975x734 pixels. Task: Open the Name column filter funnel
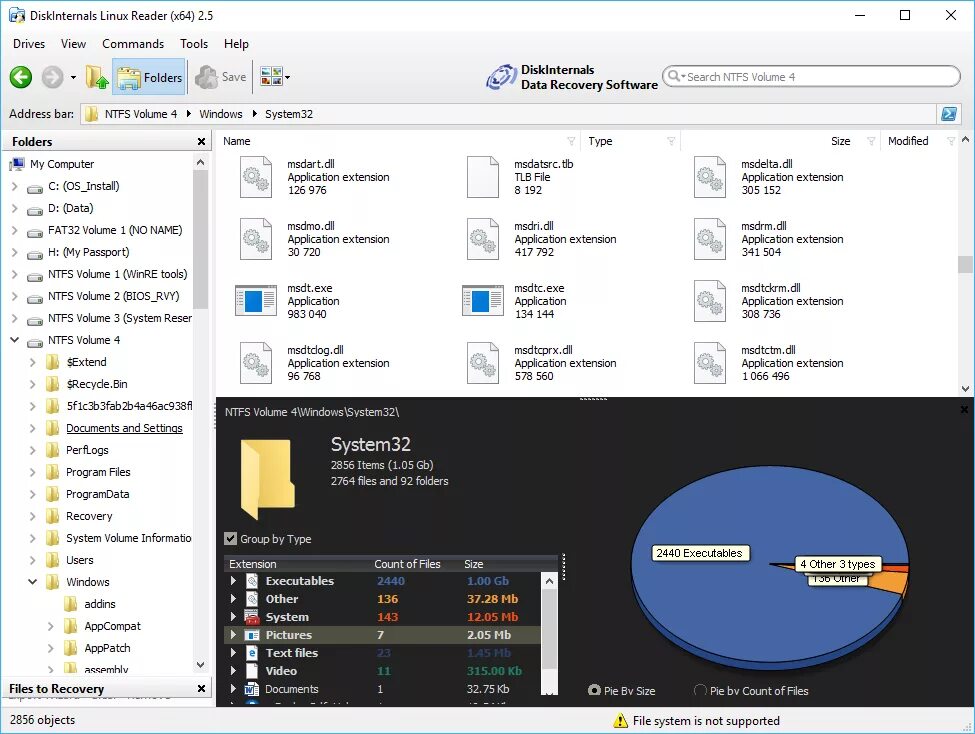coord(571,141)
